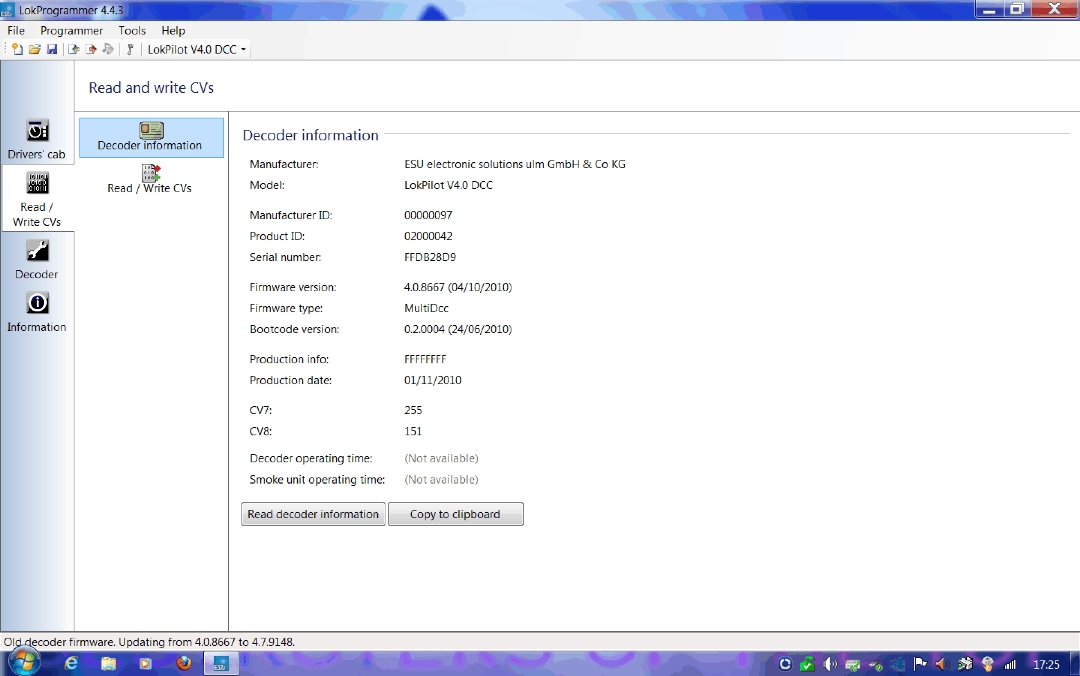Image resolution: width=1080 pixels, height=676 pixels.
Task: Save the project using the floppy disk icon
Action: pyautogui.click(x=52, y=50)
